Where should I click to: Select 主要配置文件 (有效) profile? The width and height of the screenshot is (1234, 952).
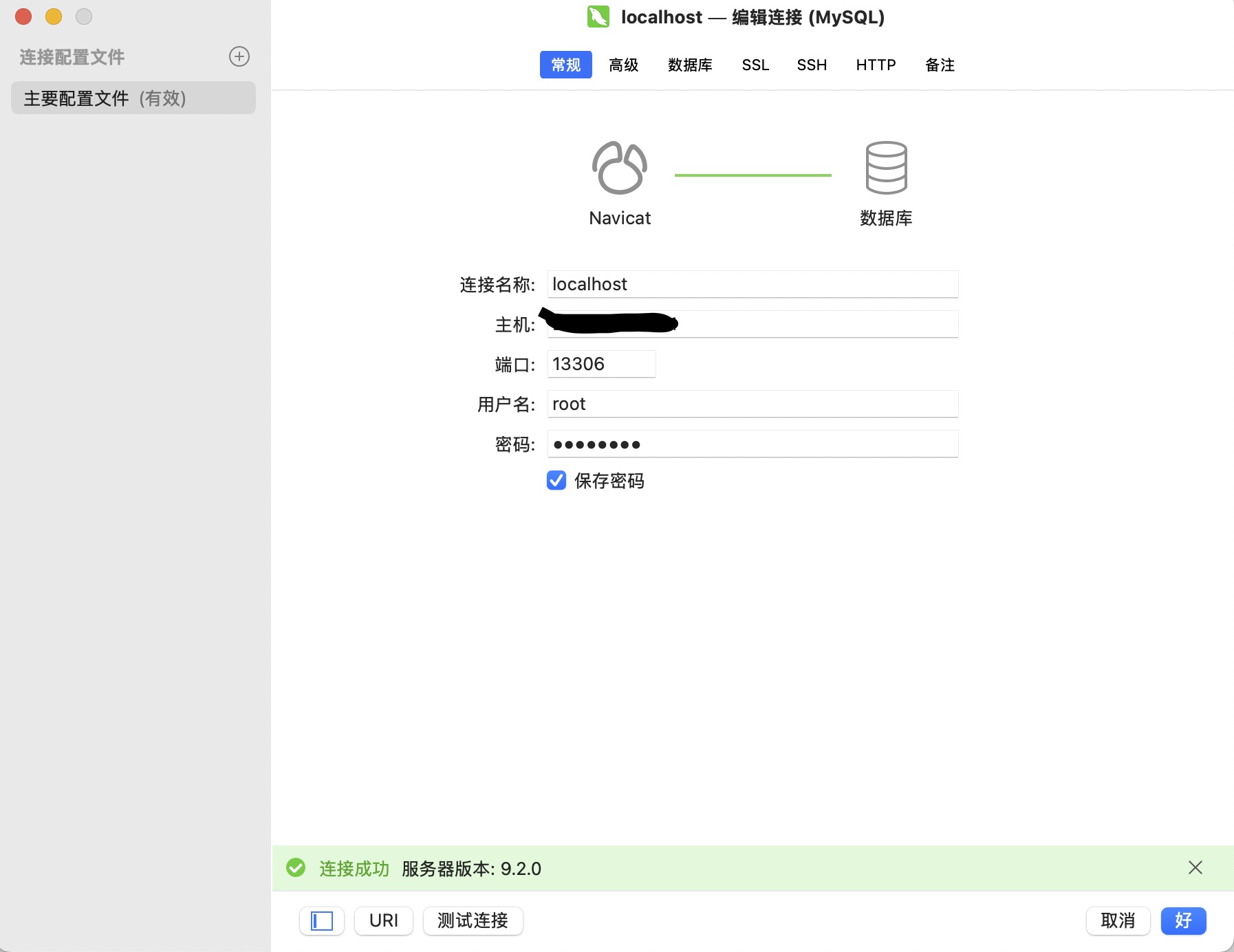point(133,98)
